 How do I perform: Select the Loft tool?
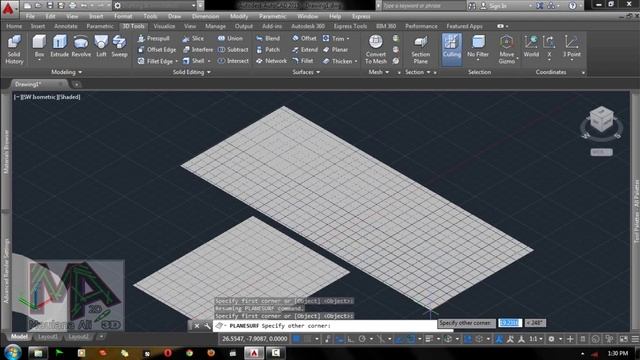(101, 46)
